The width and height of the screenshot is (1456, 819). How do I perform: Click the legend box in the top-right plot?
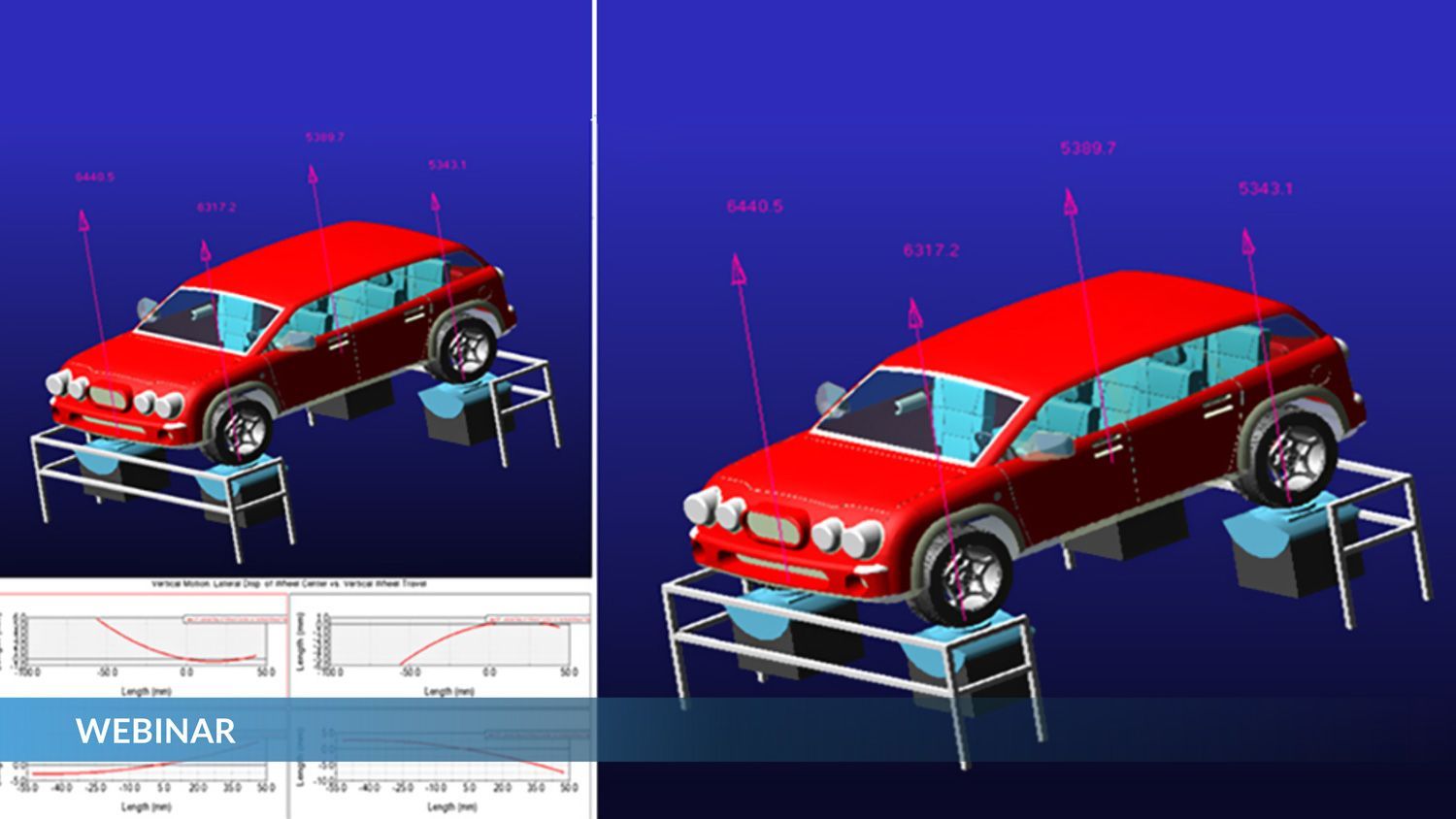pyautogui.click(x=538, y=618)
